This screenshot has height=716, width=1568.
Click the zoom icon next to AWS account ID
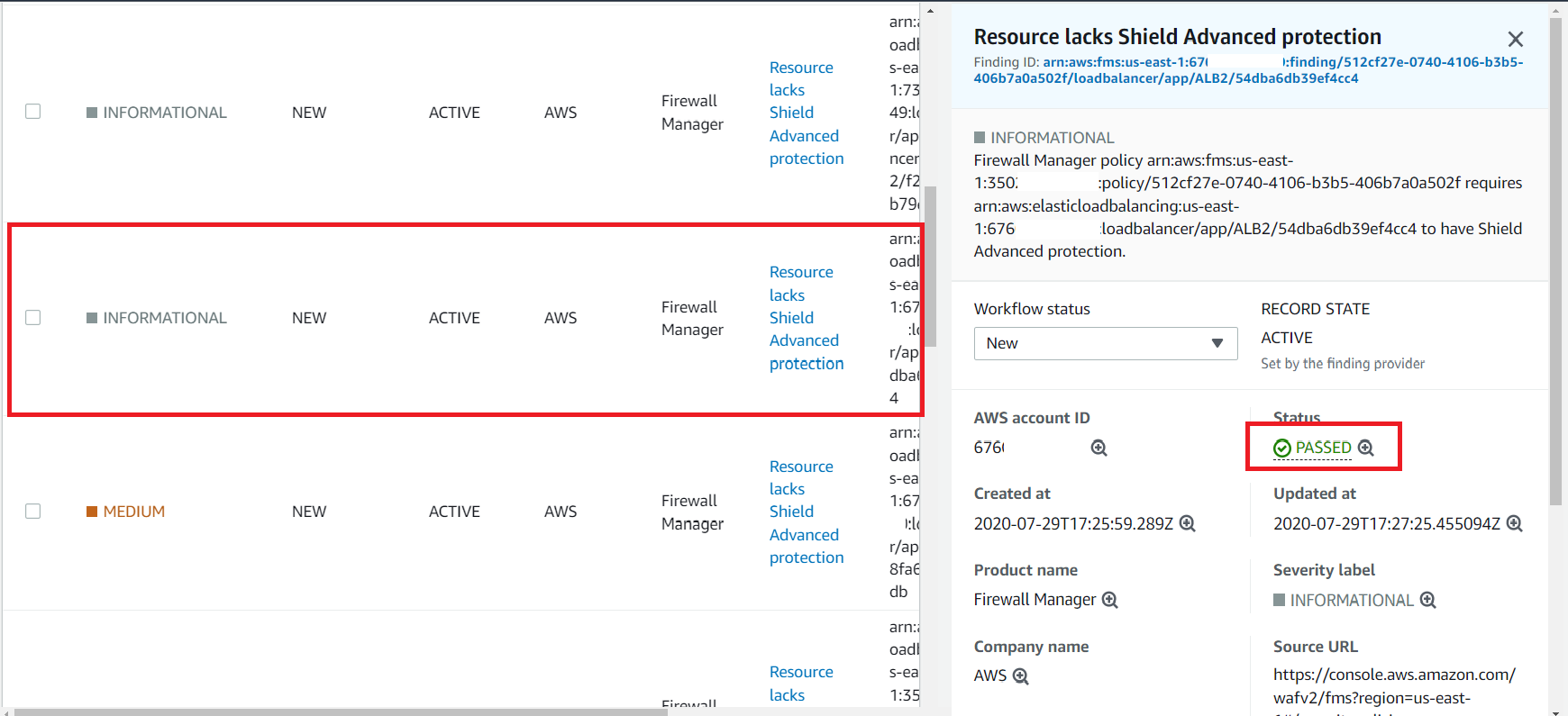(1098, 448)
